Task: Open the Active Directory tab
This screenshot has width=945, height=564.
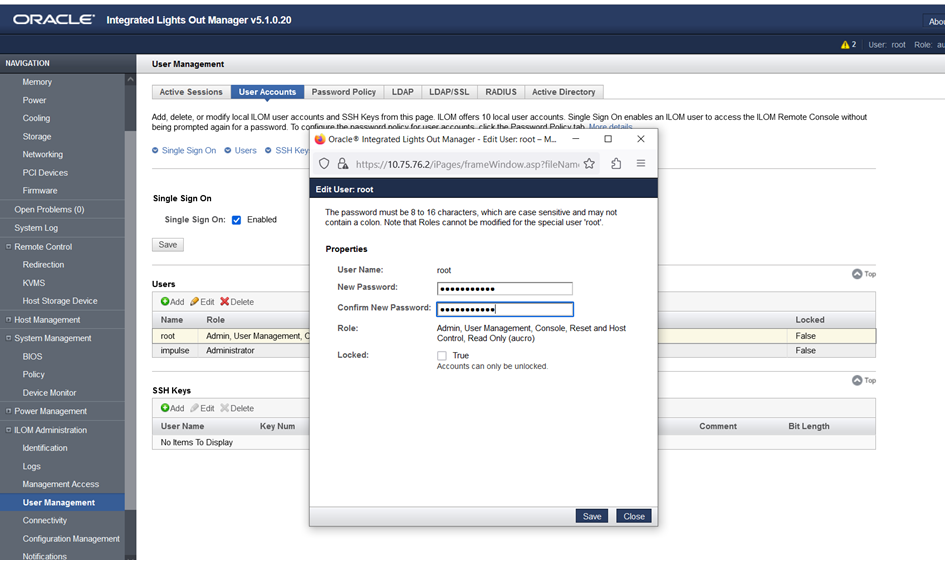Action: 563,92
